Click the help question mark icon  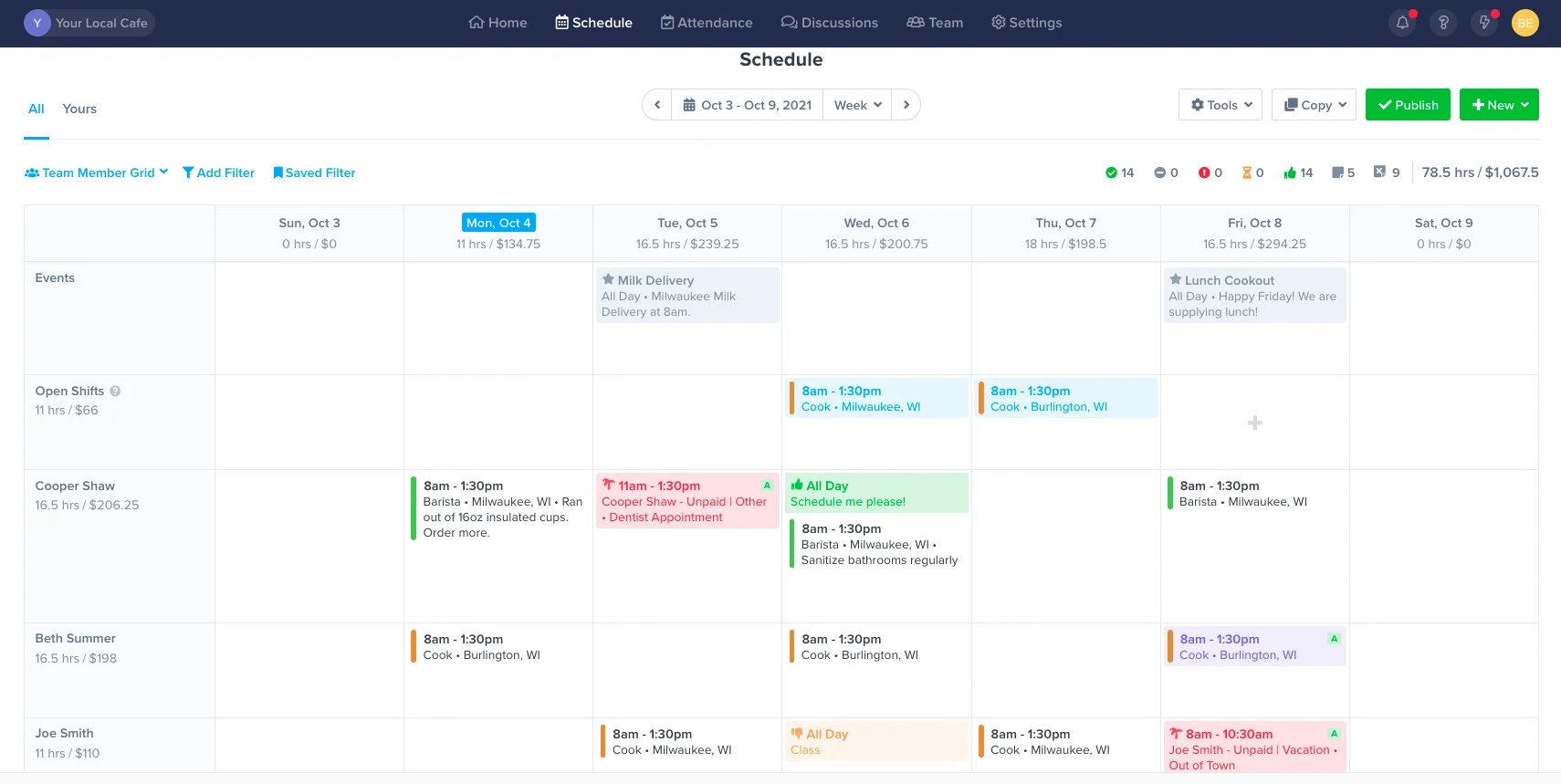coord(1443,23)
